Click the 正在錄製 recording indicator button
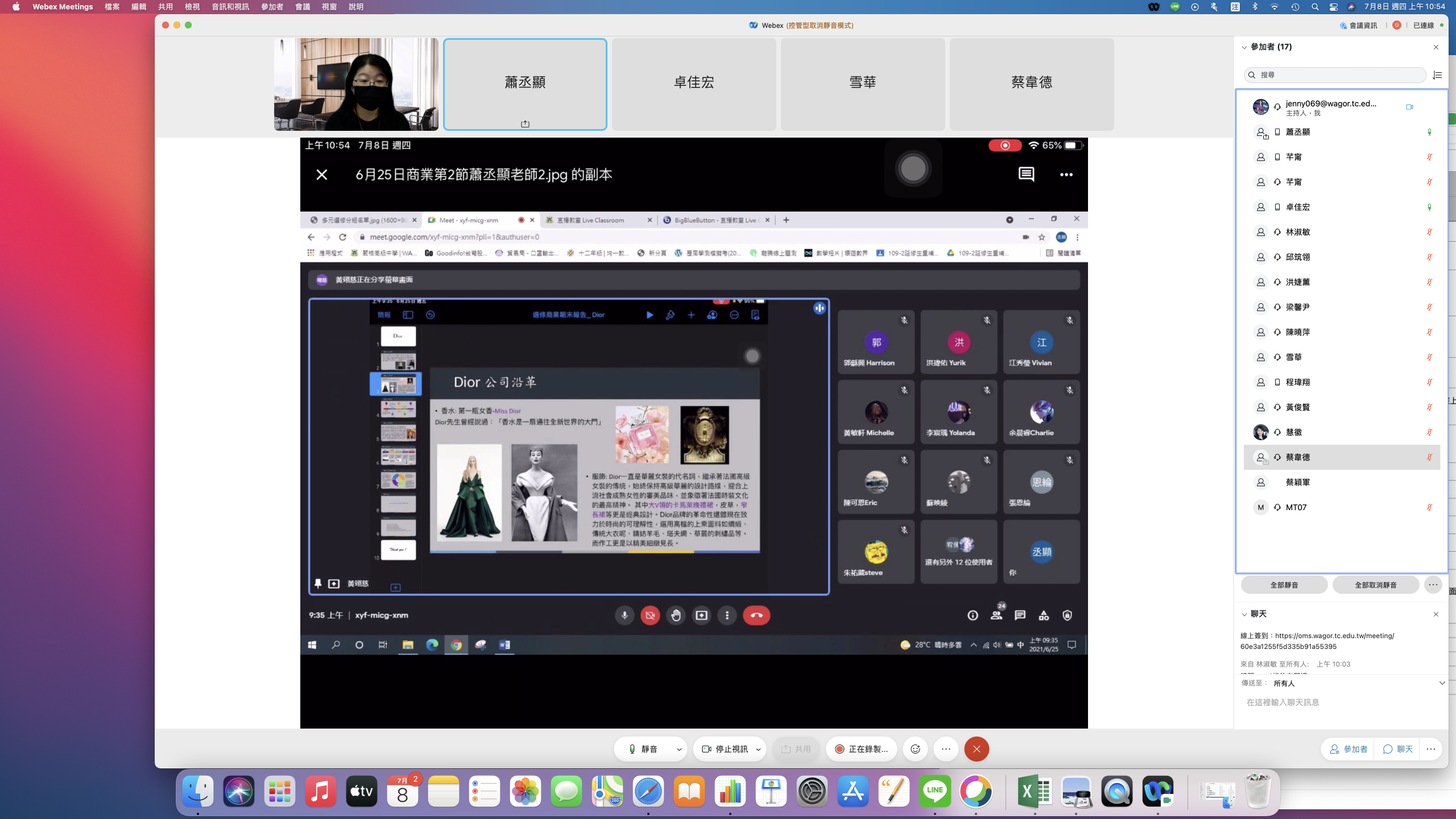Image resolution: width=1456 pixels, height=819 pixels. tap(861, 749)
